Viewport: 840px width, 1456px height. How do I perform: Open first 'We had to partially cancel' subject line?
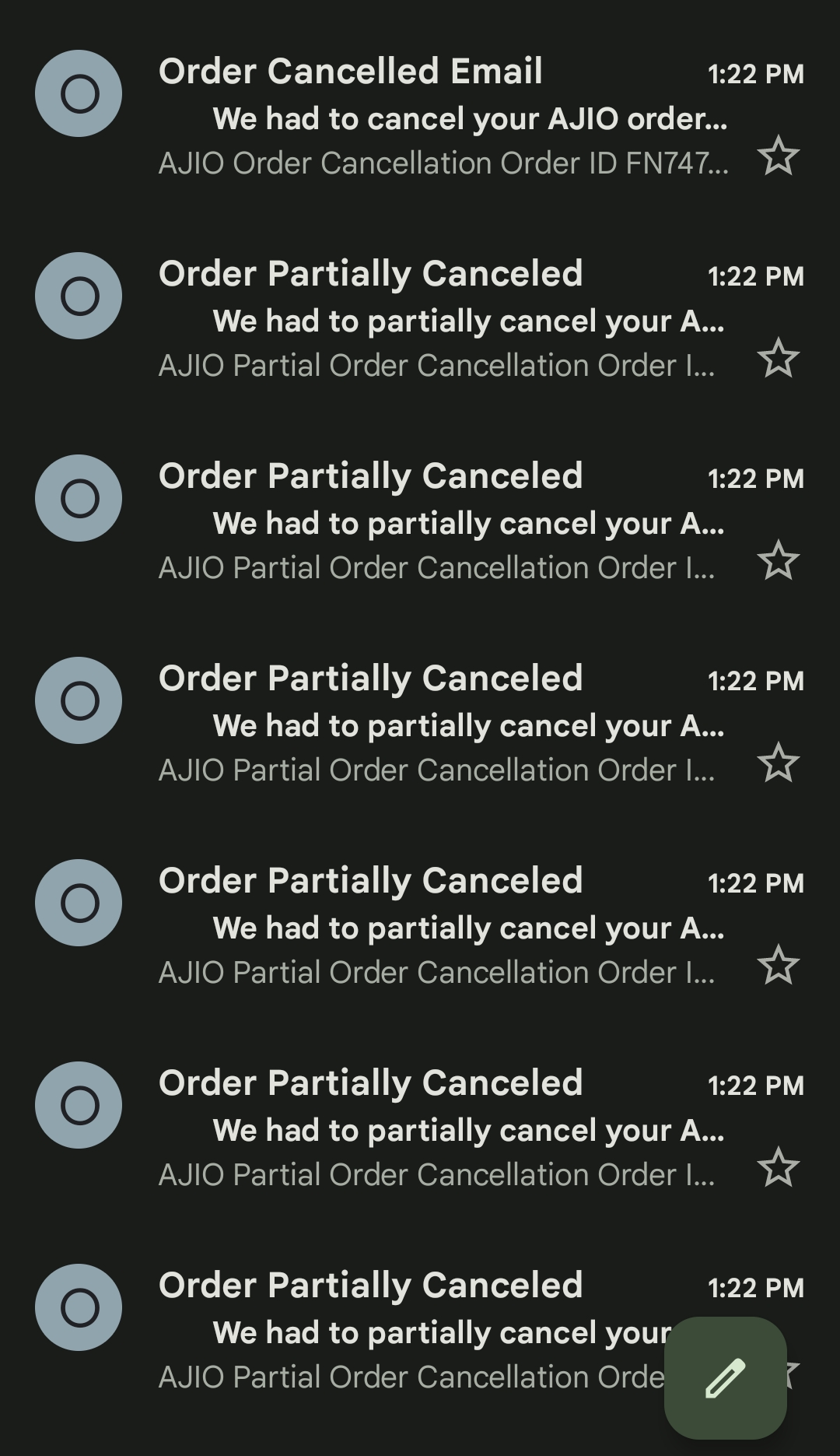[468, 321]
